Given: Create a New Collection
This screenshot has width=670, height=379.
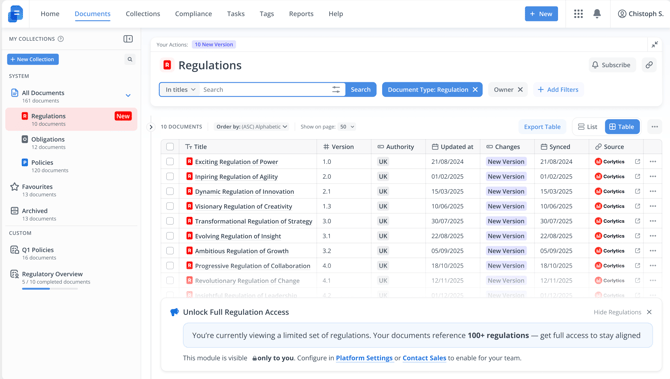Looking at the screenshot, I should click(x=33, y=59).
